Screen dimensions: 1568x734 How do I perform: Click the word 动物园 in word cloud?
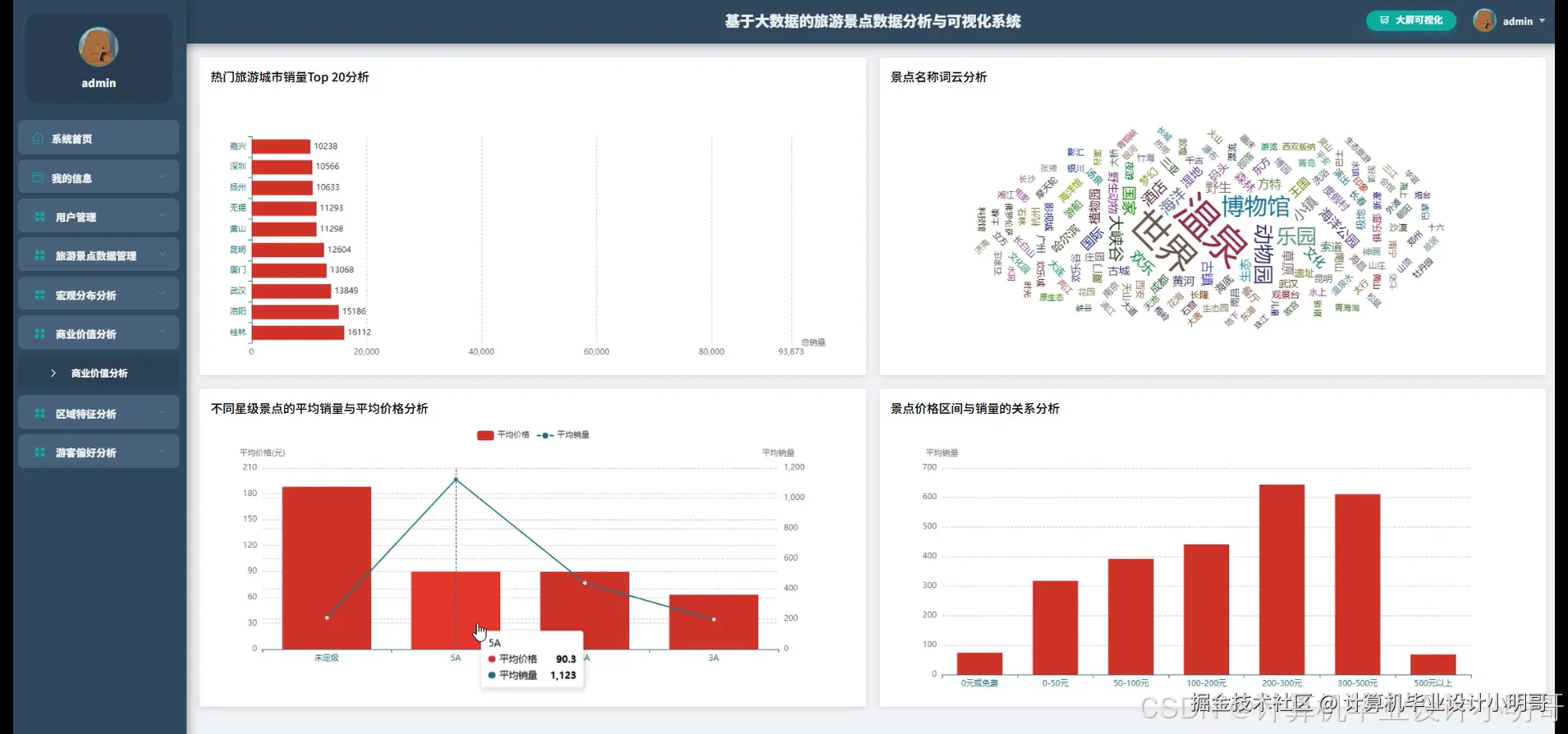pos(1263,254)
